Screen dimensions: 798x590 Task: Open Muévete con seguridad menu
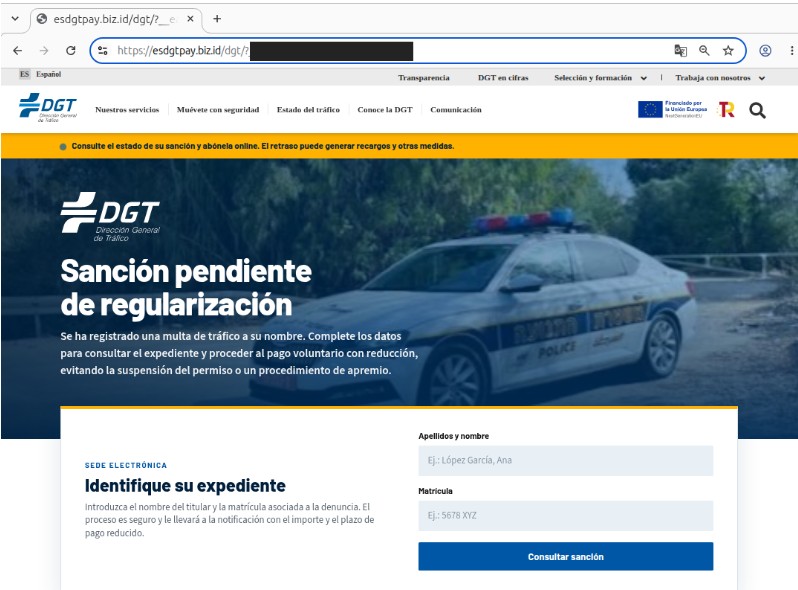pyautogui.click(x=218, y=109)
